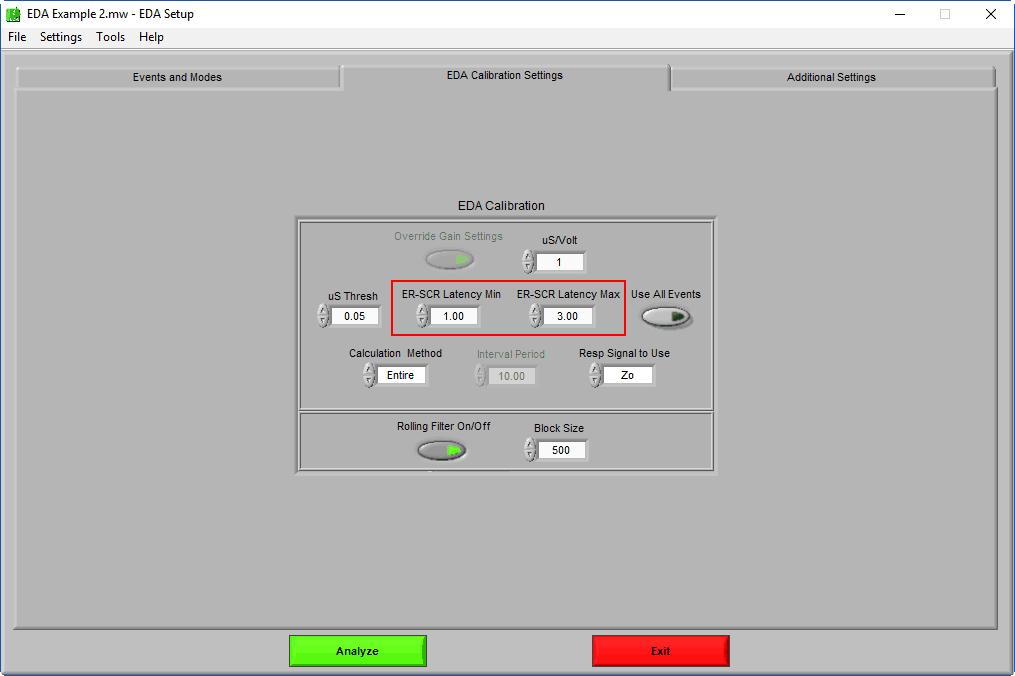1015x676 pixels.
Task: Click the EDA Calibration heading text
Action: 501,205
